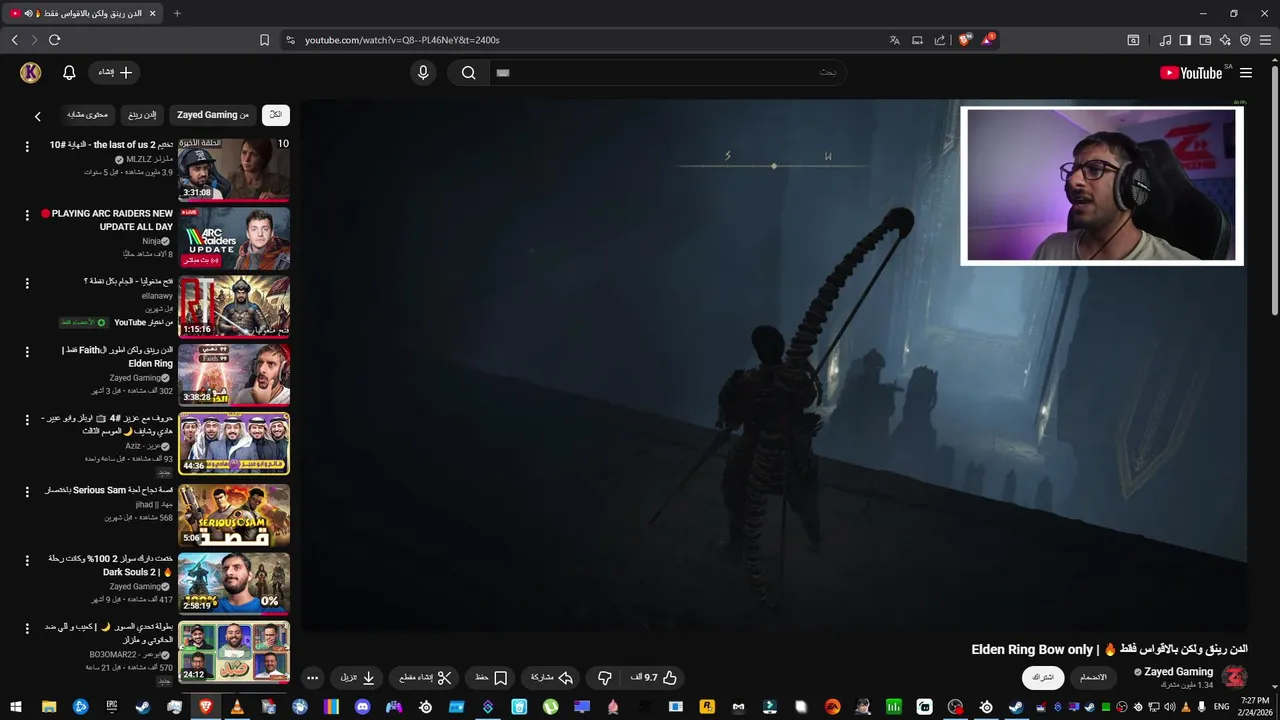This screenshot has width=1280, height=720.
Task: Open the Ninja channel name link
Action: coord(151,241)
